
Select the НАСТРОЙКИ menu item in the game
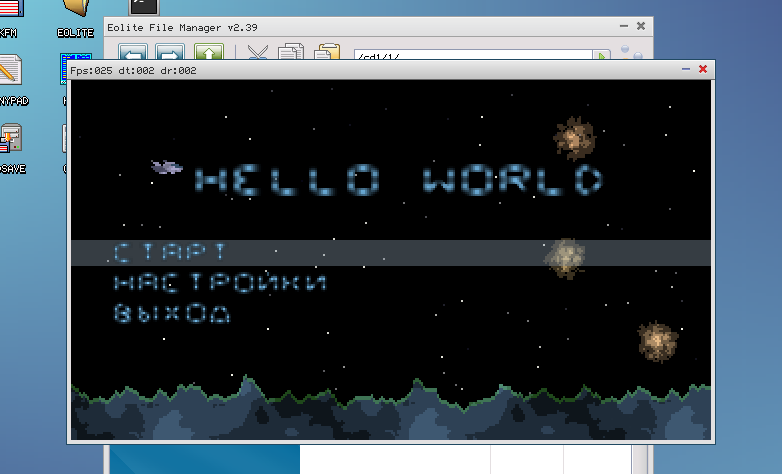220,283
